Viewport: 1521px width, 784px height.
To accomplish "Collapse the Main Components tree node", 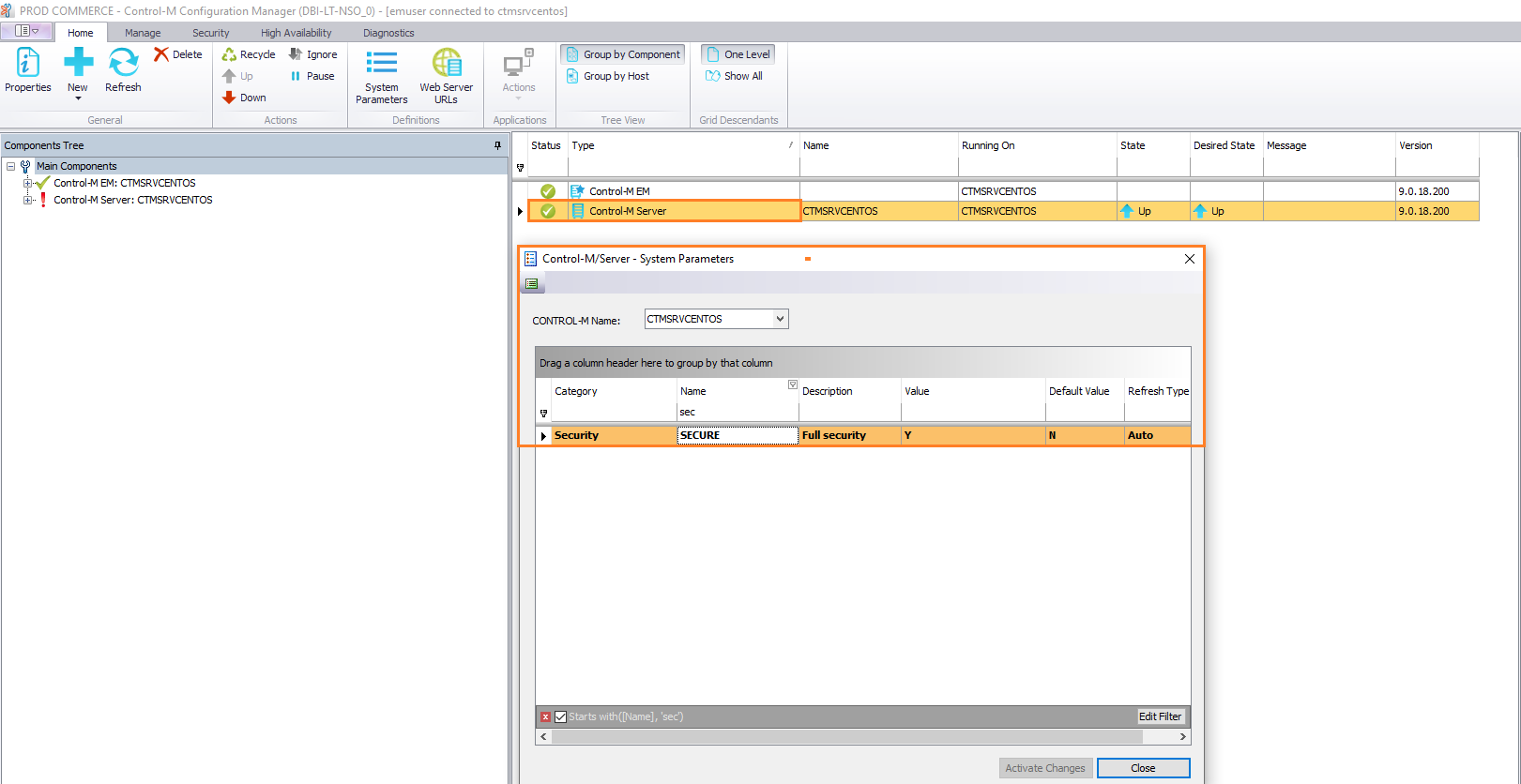I will click(10, 166).
